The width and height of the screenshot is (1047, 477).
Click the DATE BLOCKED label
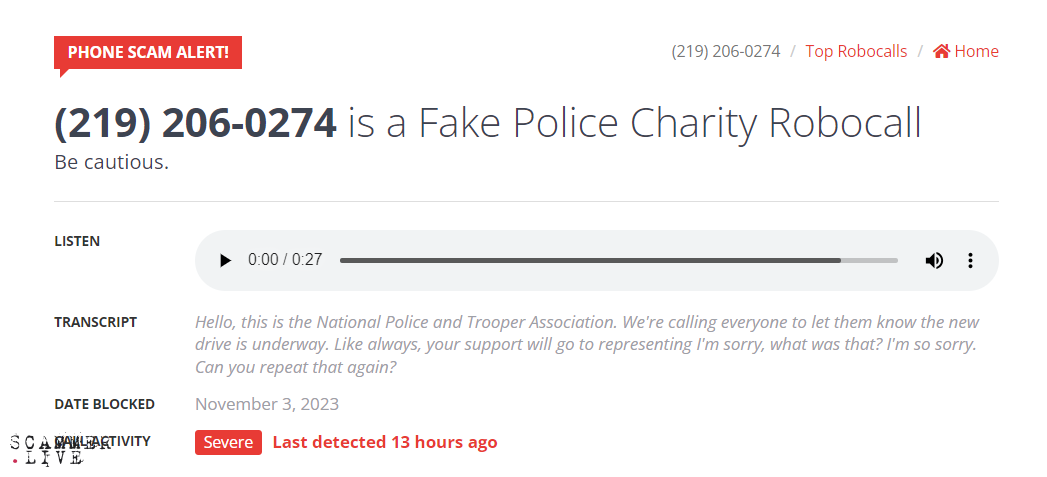click(105, 404)
